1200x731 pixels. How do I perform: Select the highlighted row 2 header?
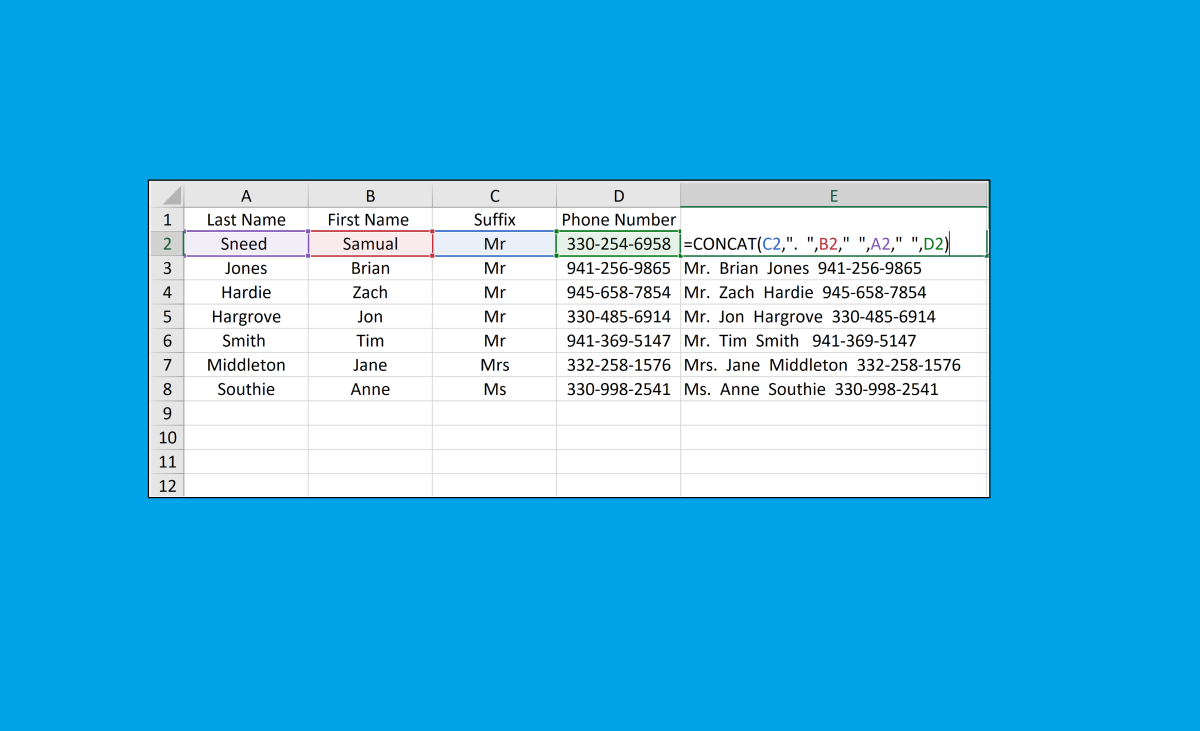pyautogui.click(x=167, y=243)
